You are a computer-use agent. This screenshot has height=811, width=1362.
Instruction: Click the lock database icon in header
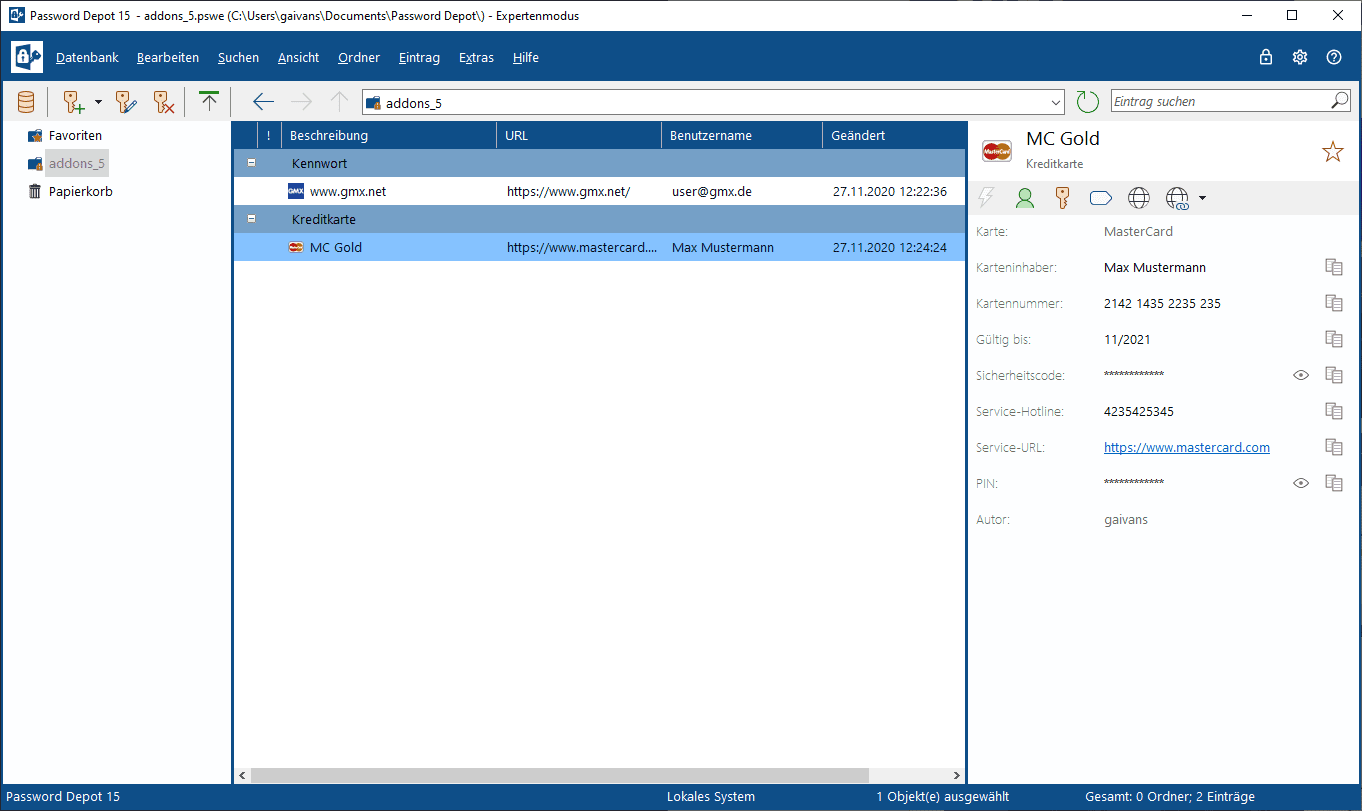point(1266,57)
